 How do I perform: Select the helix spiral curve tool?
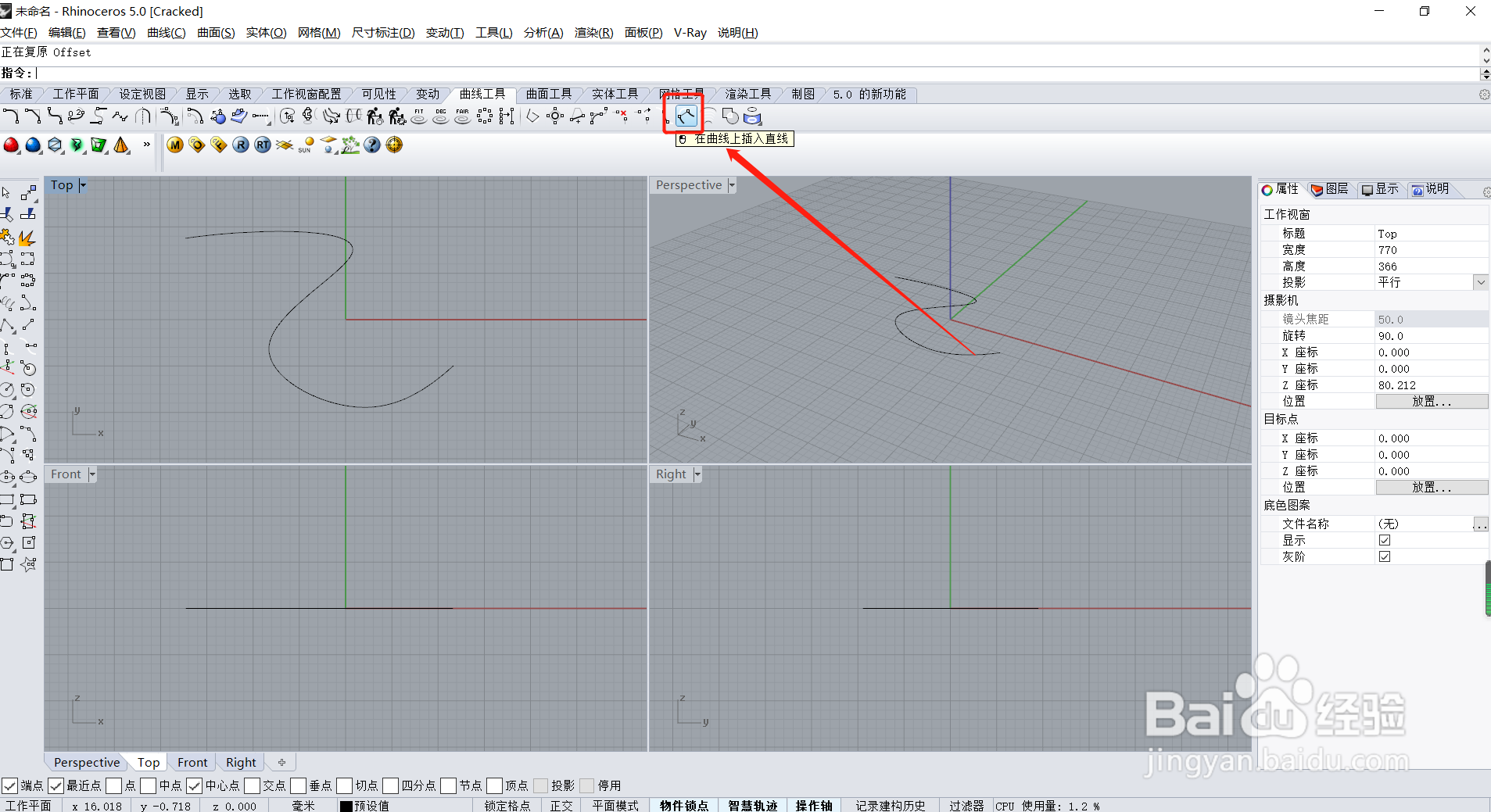7,302
